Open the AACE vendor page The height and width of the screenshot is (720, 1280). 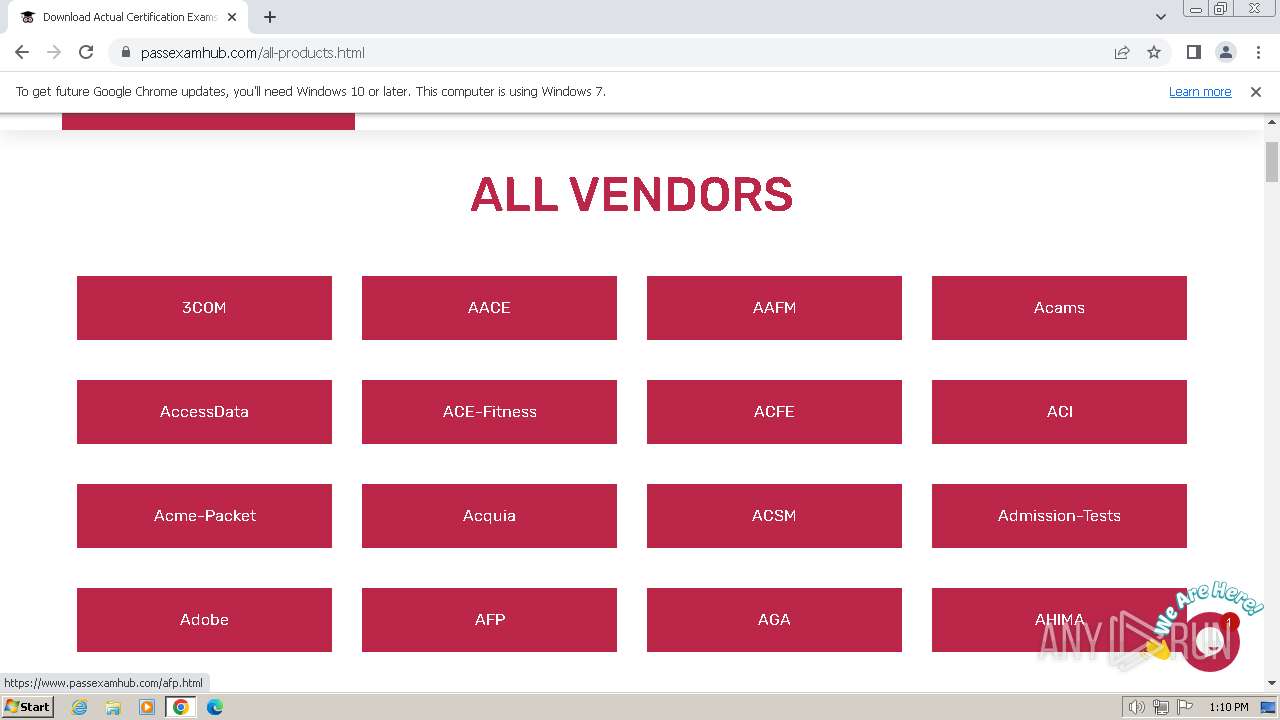489,308
